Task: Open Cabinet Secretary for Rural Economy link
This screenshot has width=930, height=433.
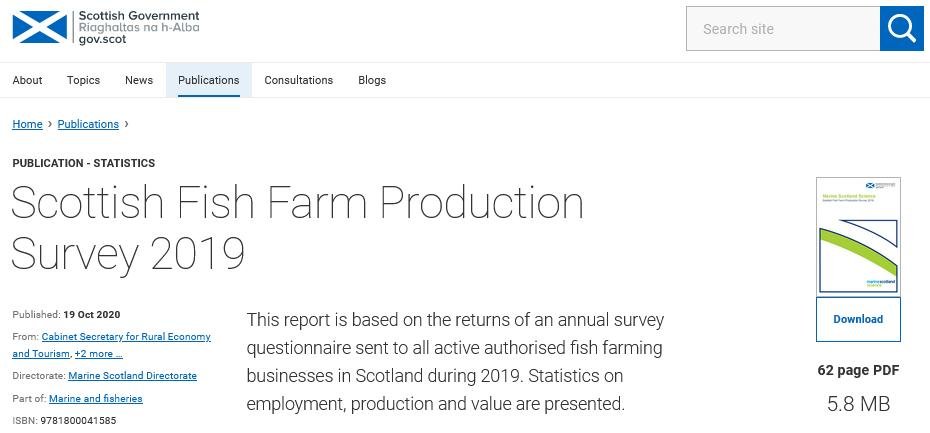Action: [x=126, y=337]
